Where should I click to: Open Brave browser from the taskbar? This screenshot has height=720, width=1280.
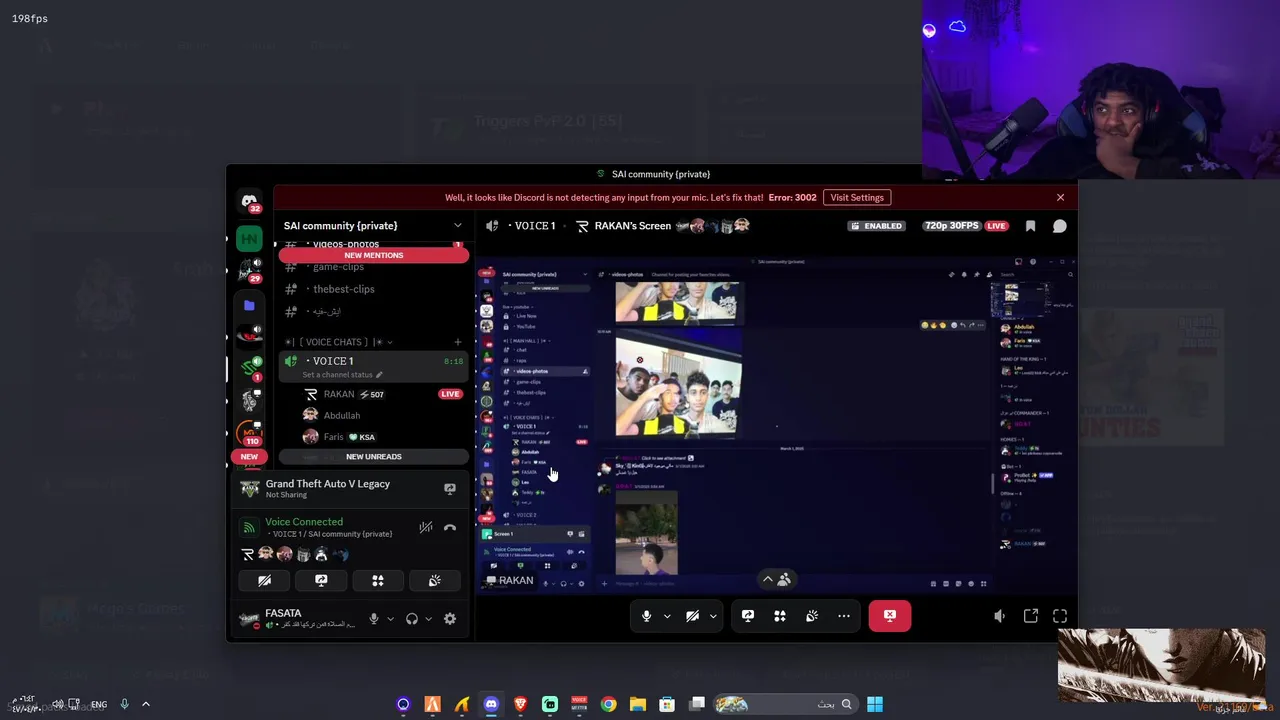(x=520, y=704)
